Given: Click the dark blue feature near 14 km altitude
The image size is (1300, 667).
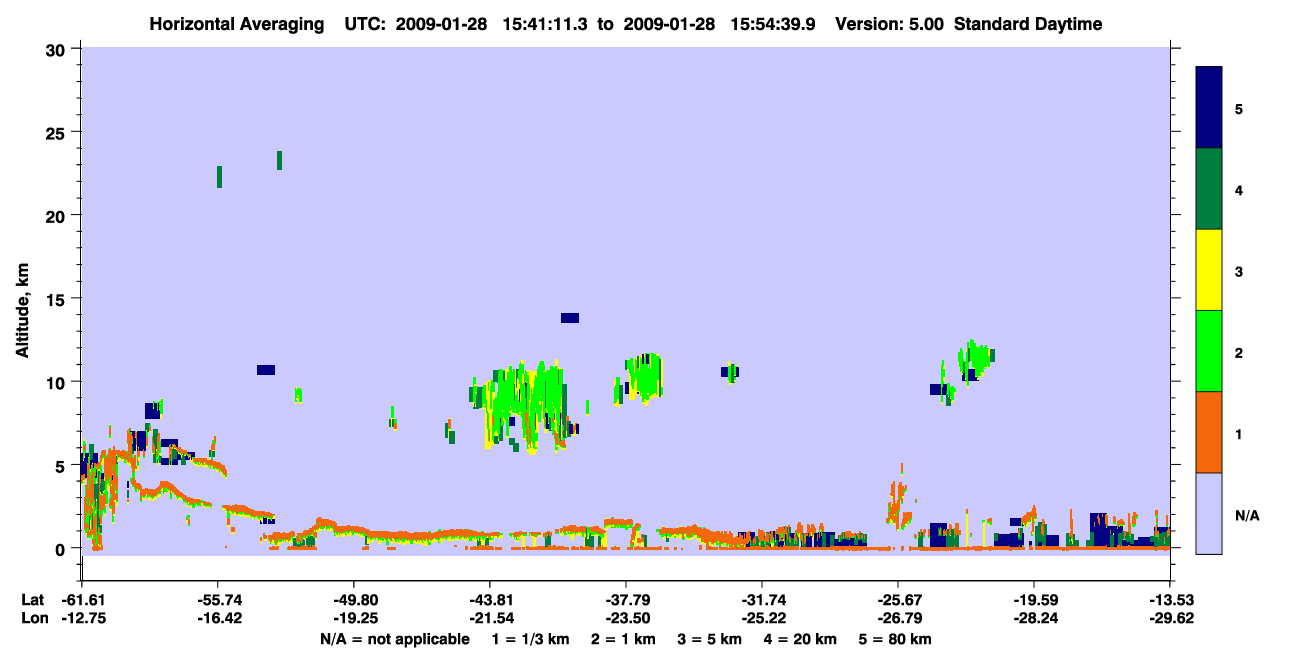Looking at the screenshot, I should click(x=570, y=318).
